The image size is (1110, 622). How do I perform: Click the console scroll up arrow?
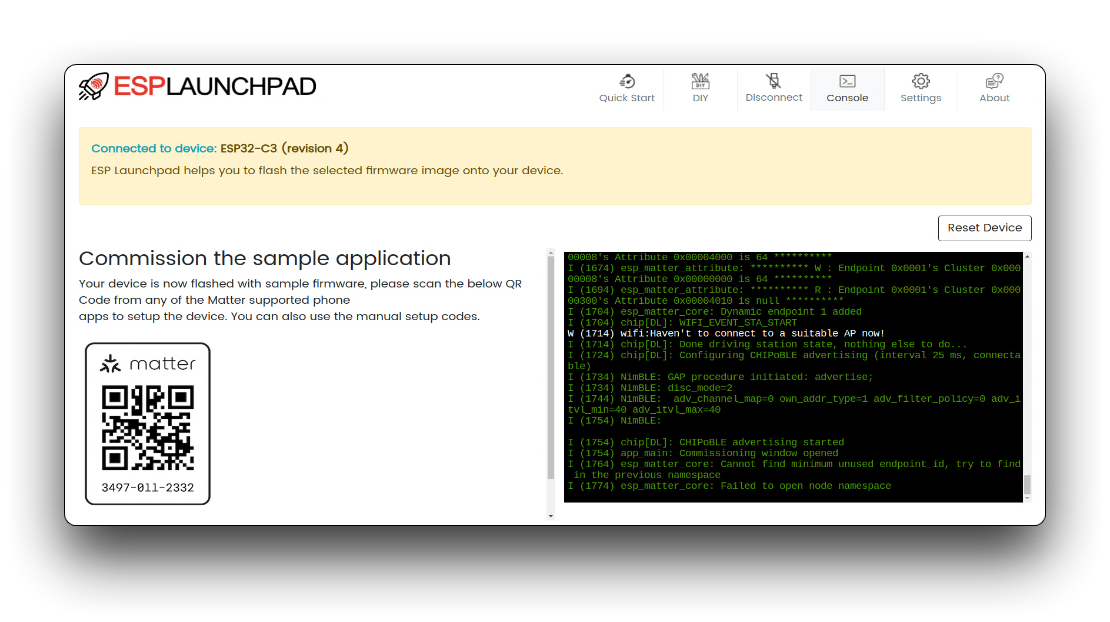pos(1027,256)
